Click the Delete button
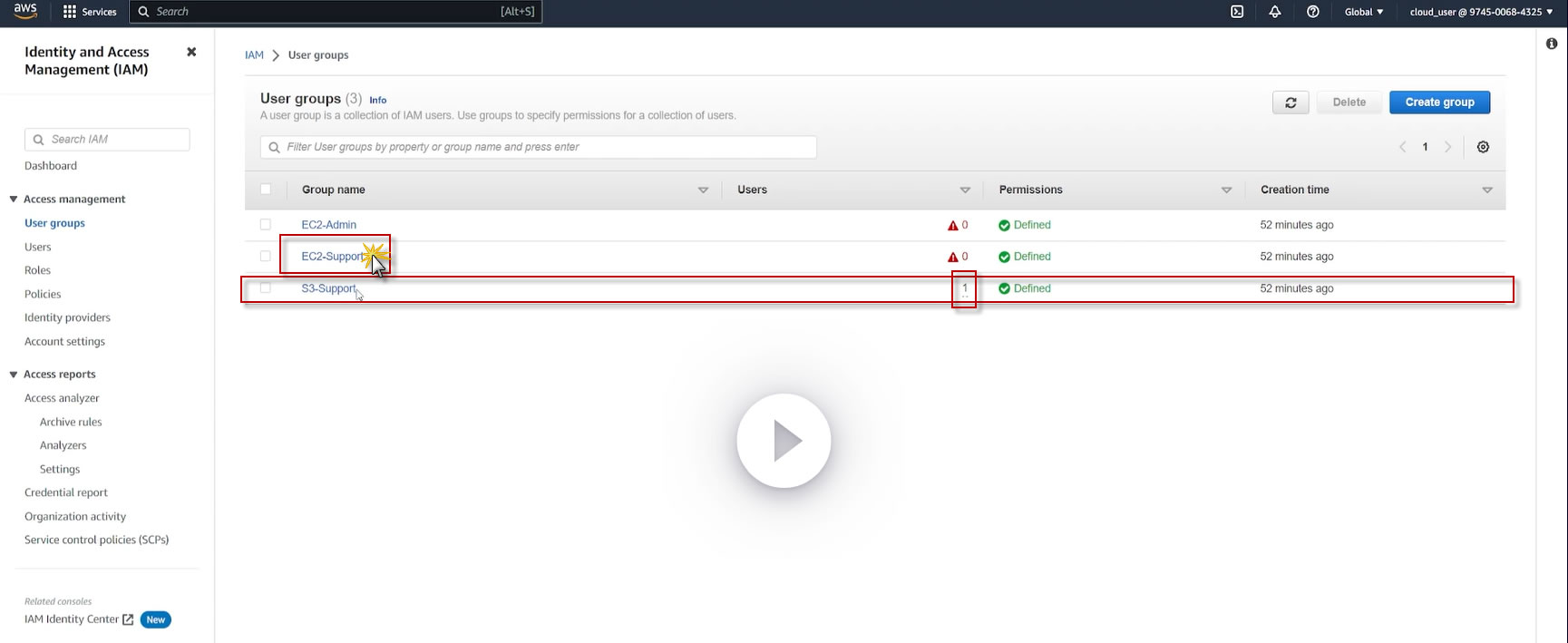Viewport: 1568px width, 643px height. coord(1349,102)
